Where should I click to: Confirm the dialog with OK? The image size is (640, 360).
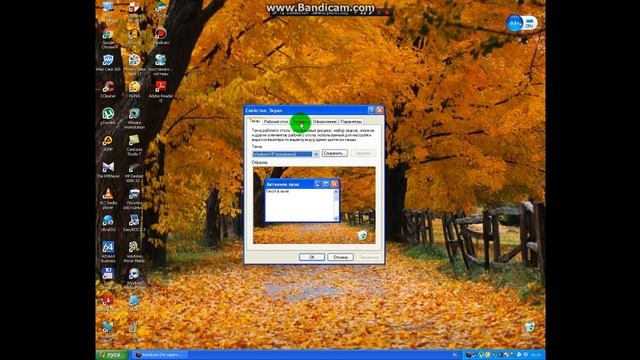(312, 257)
